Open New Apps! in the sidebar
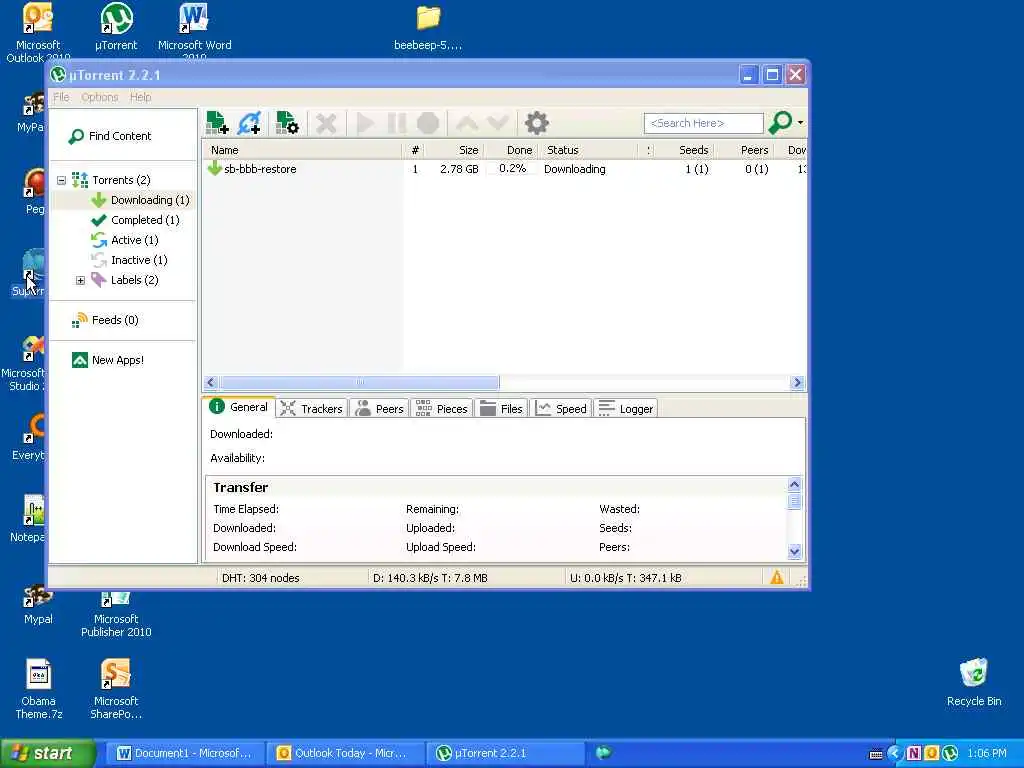1024x768 pixels. (108, 360)
